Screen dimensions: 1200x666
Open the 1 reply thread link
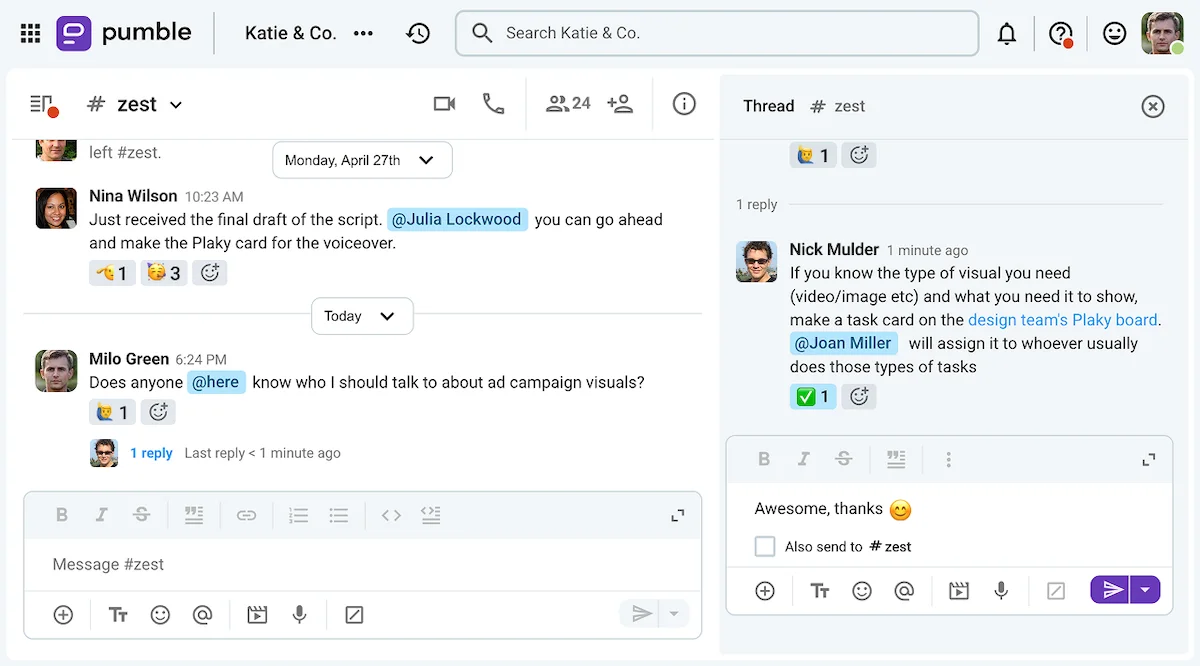[x=151, y=453]
